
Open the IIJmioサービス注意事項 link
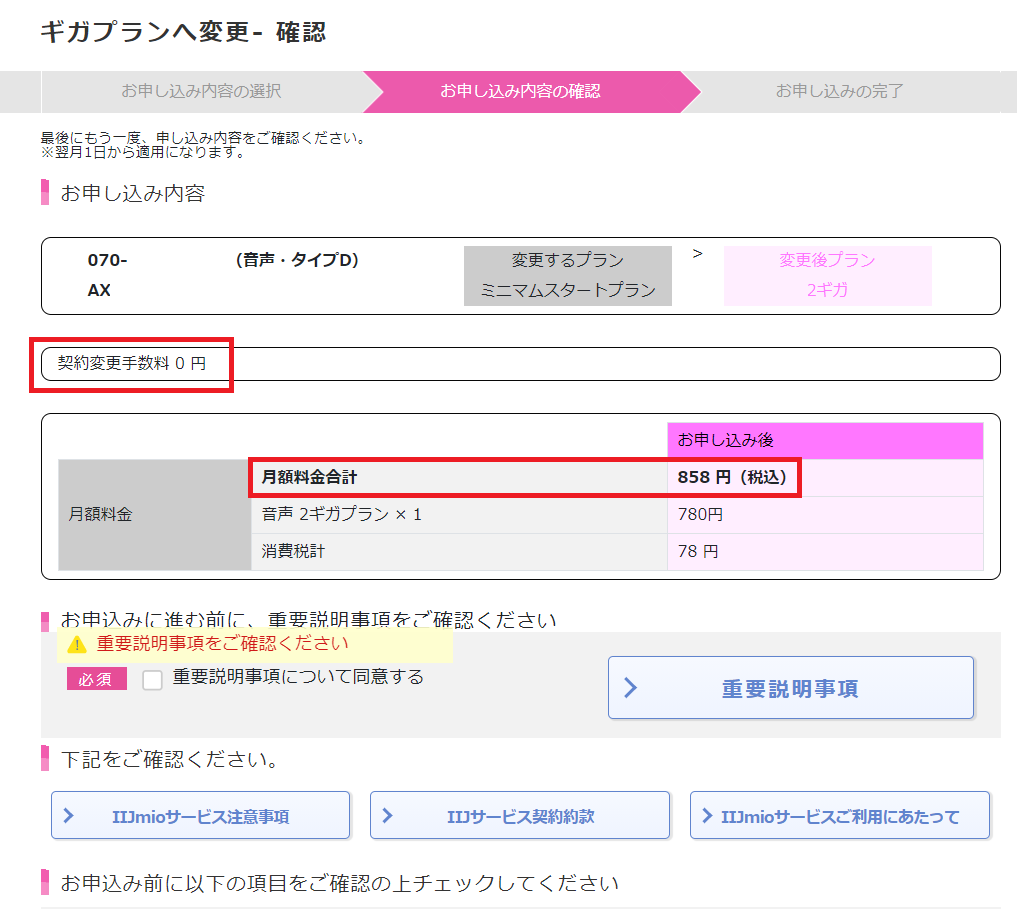click(x=201, y=816)
